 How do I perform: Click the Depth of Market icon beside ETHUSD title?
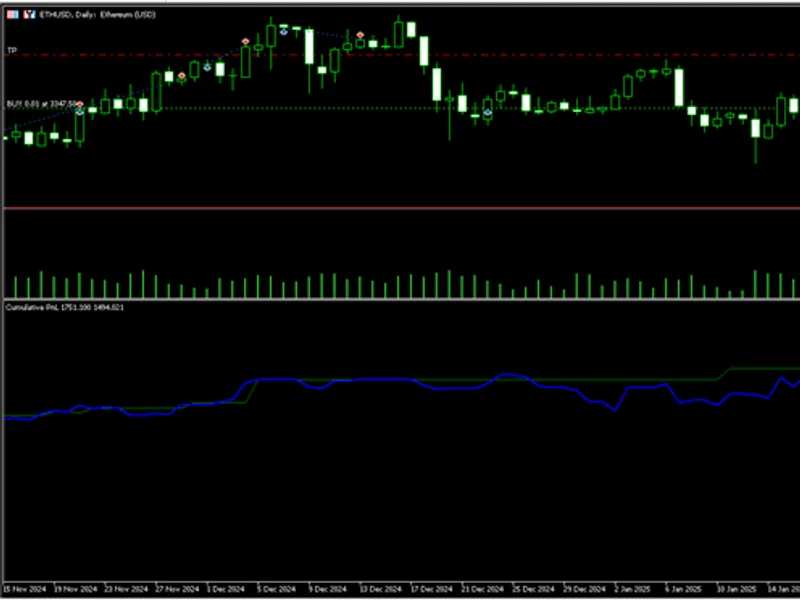pos(30,14)
